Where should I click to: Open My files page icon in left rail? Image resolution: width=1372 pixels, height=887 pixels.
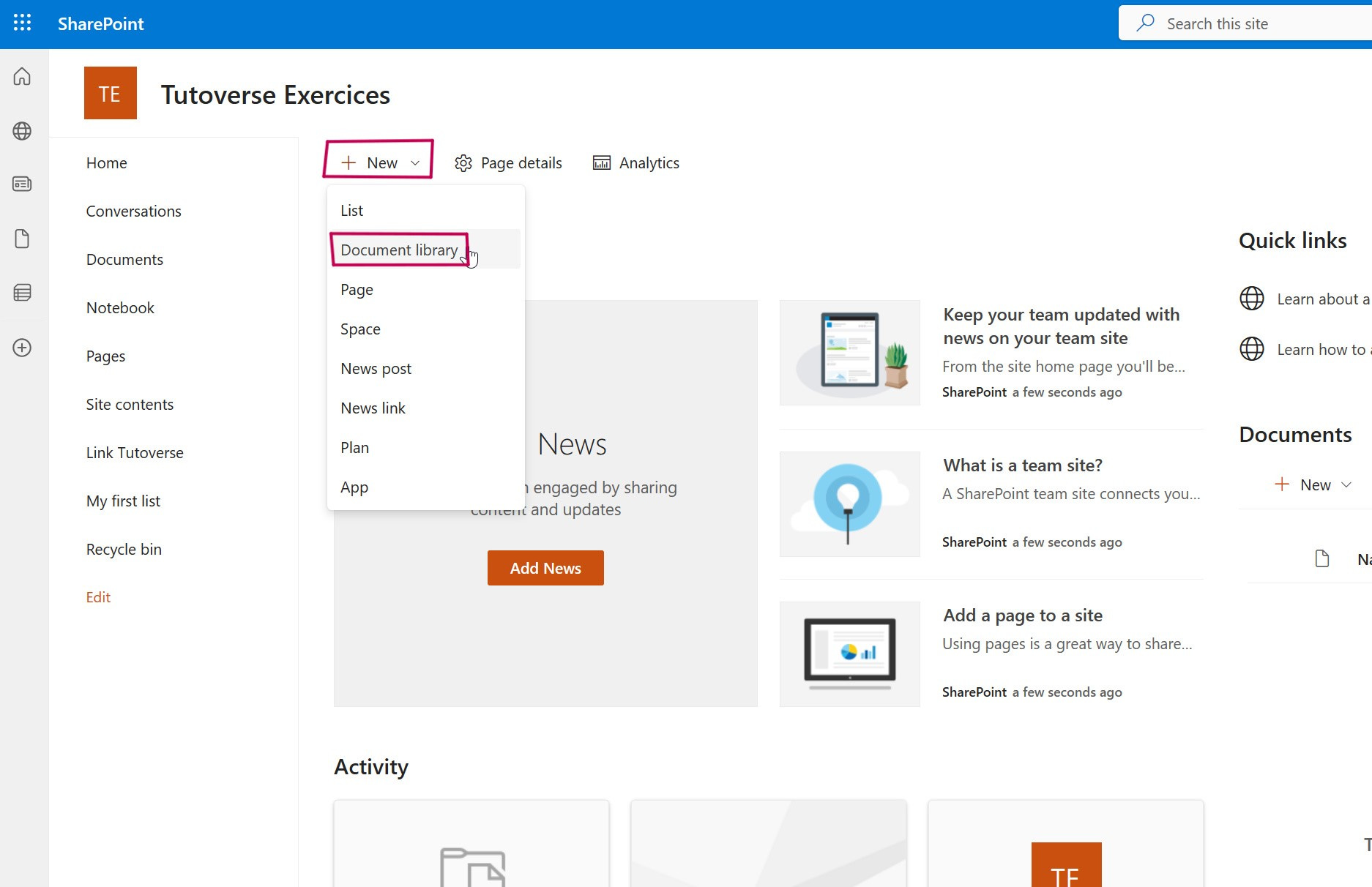[x=22, y=239]
